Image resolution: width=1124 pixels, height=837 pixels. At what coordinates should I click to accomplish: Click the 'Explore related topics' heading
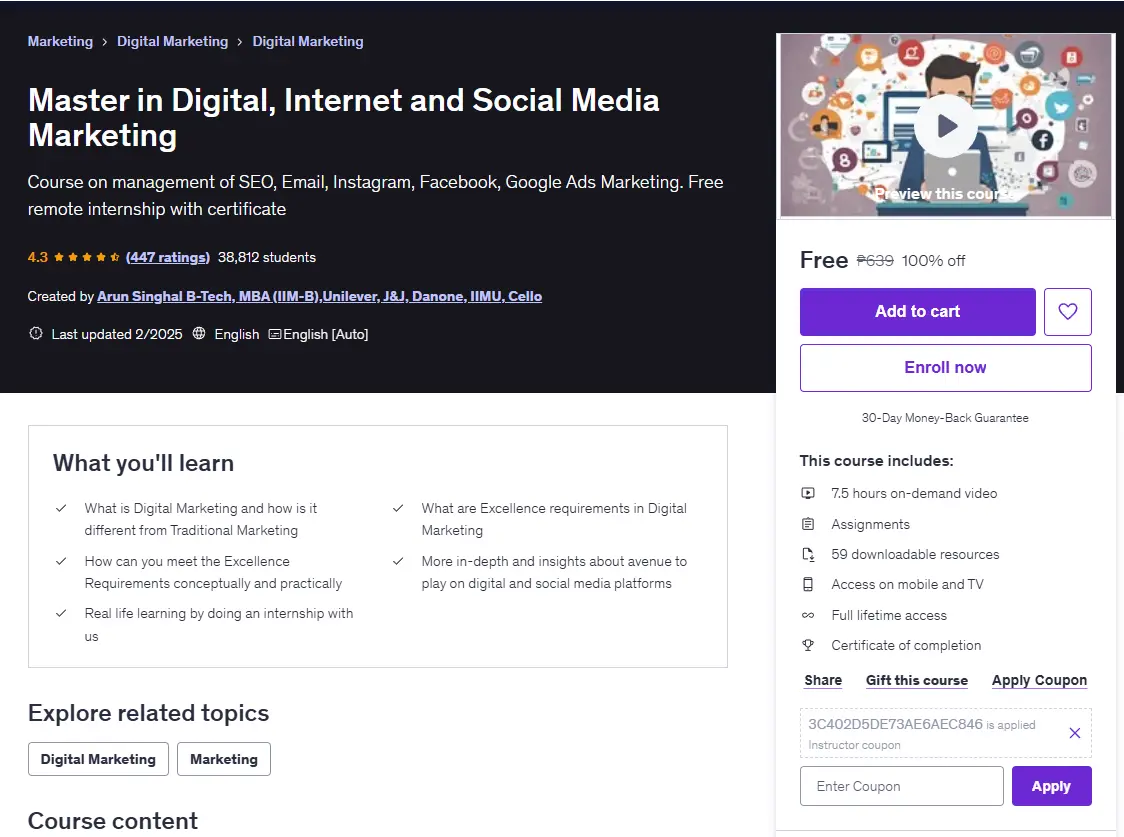148,713
